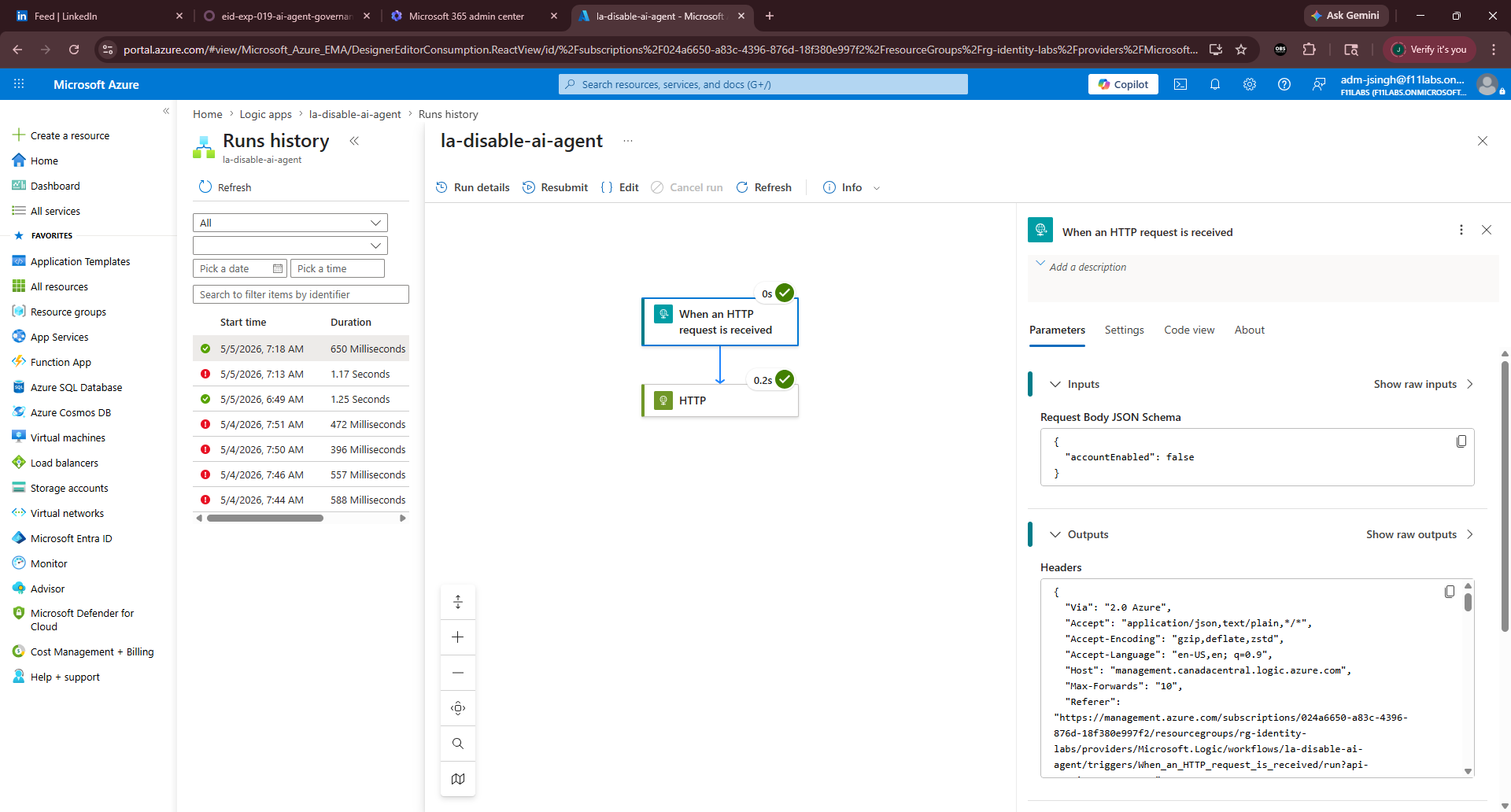Refresh the Runs history list
The height and width of the screenshot is (812, 1511).
point(225,187)
